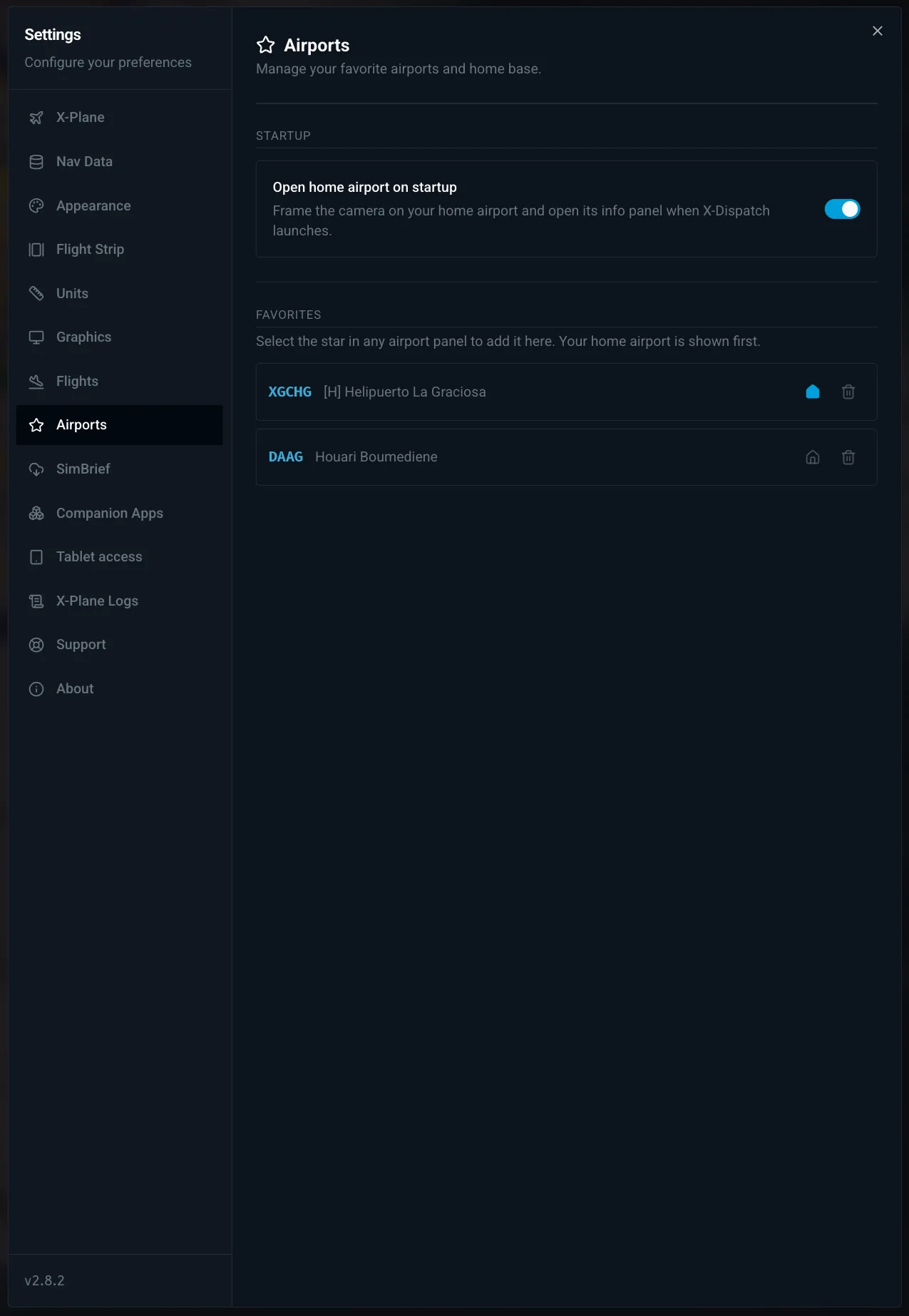909x1316 pixels.
Task: Go to Flight Strip settings
Action: [120, 250]
